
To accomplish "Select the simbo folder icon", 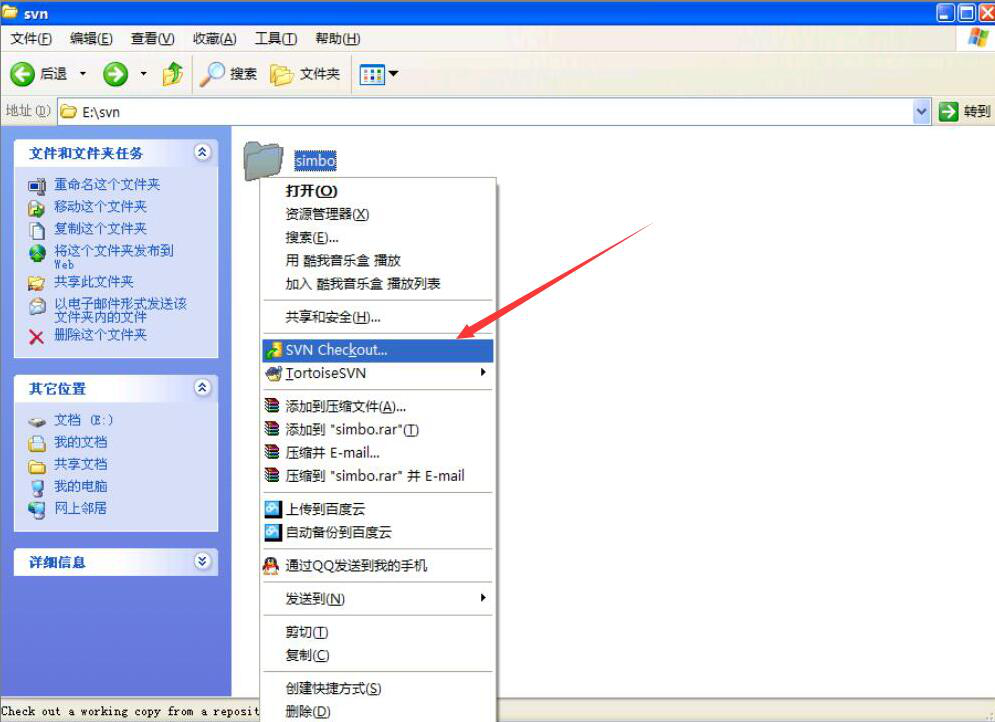I will [x=263, y=160].
